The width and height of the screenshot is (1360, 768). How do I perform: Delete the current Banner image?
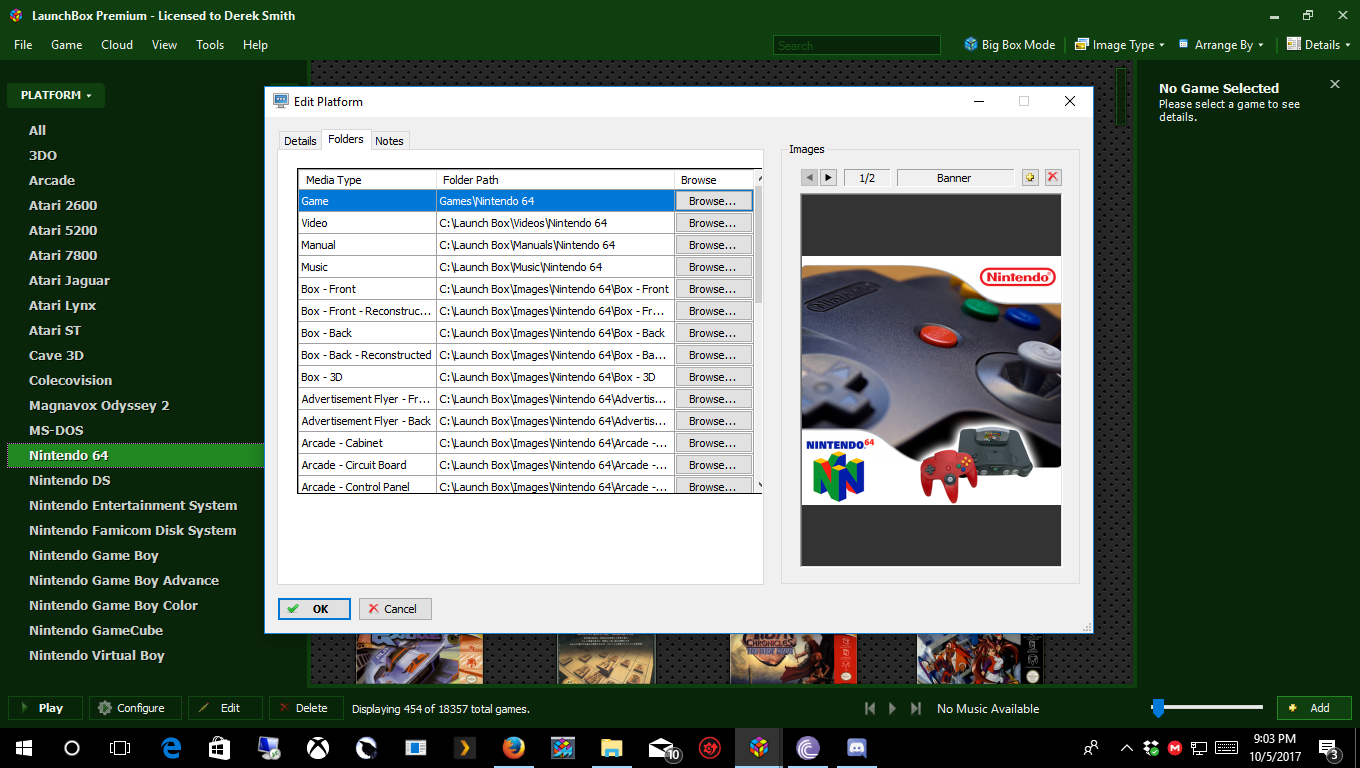[1053, 178]
